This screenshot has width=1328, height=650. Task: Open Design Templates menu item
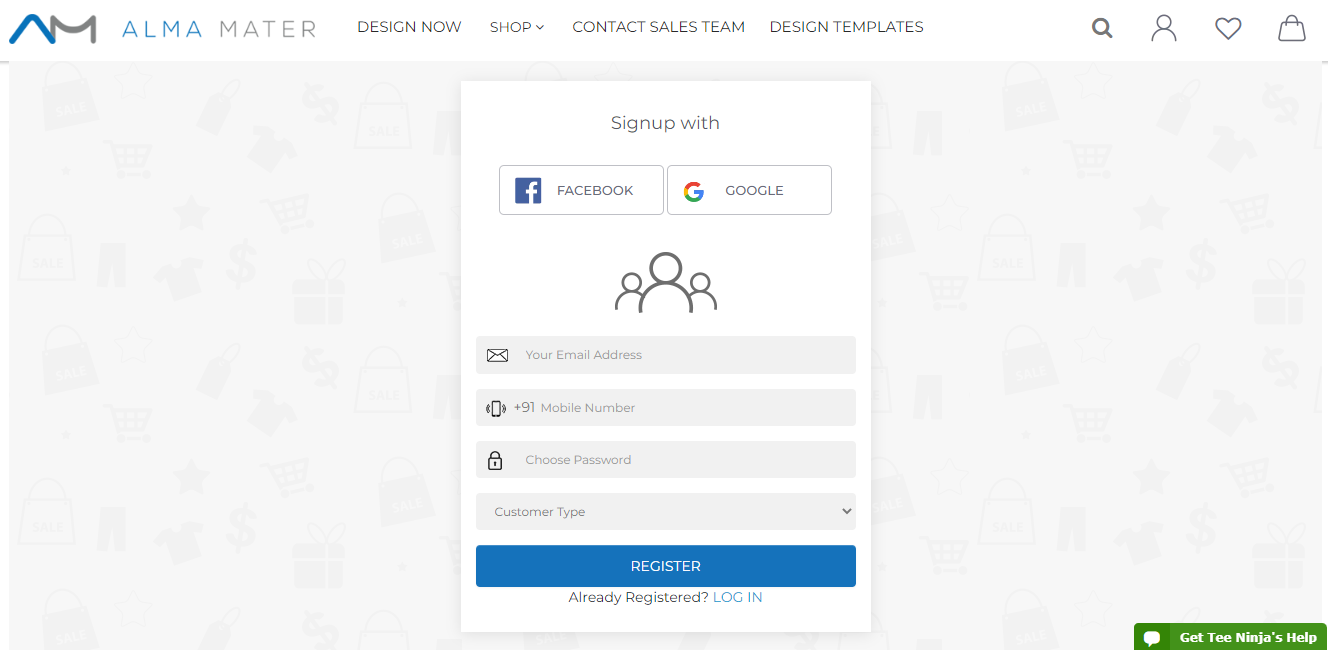point(846,27)
